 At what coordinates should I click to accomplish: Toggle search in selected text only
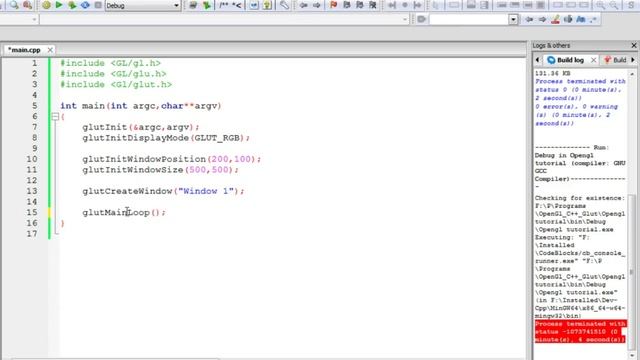568,19
